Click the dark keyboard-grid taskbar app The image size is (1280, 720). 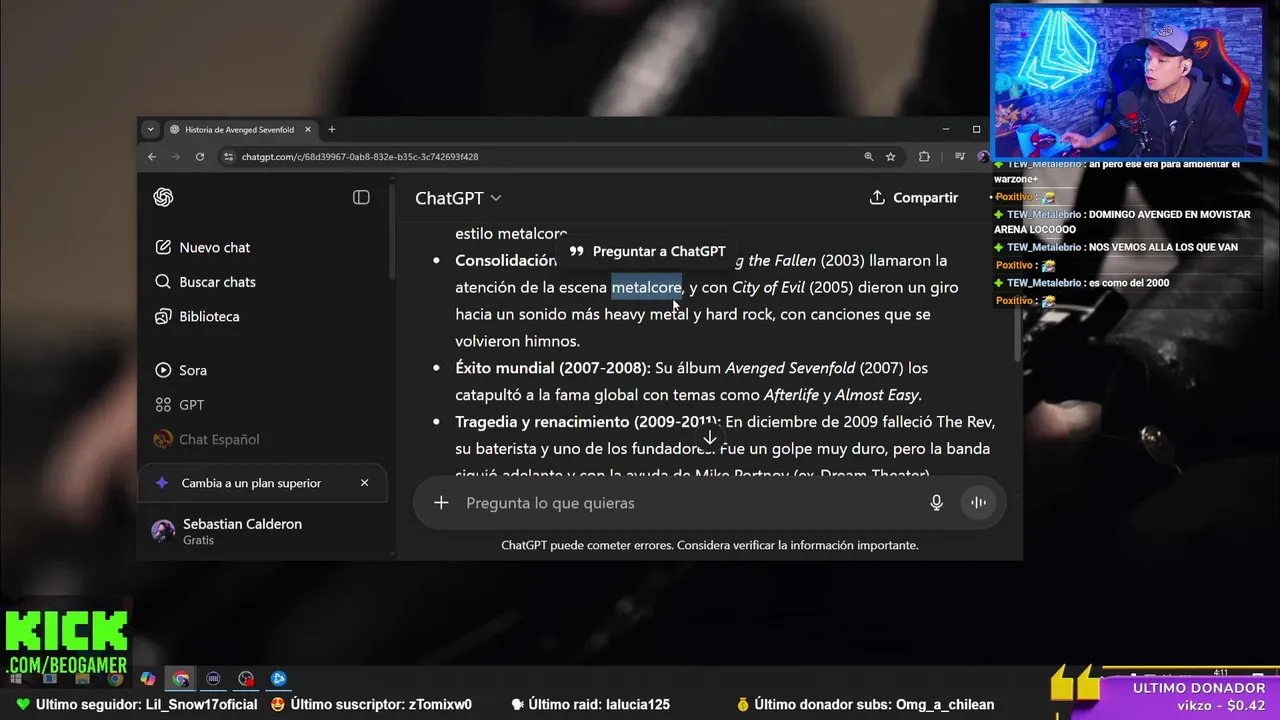[213, 679]
